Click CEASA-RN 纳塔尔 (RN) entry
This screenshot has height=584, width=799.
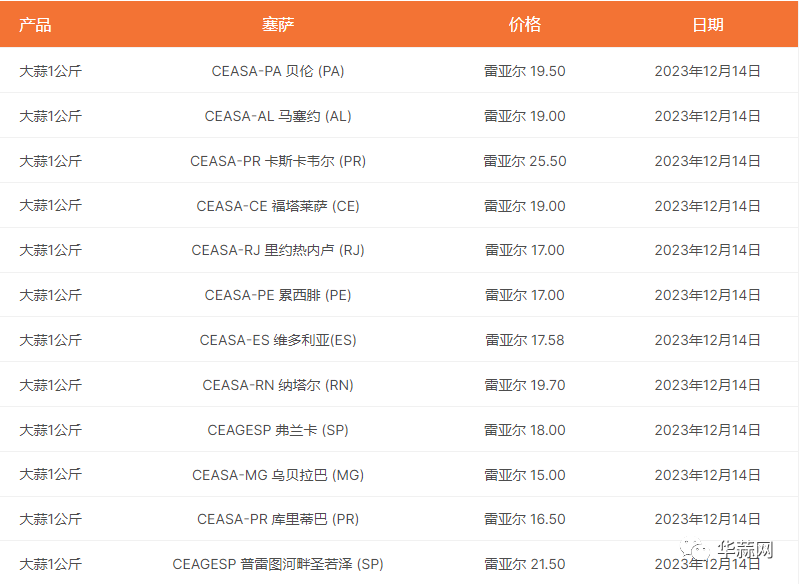click(278, 385)
